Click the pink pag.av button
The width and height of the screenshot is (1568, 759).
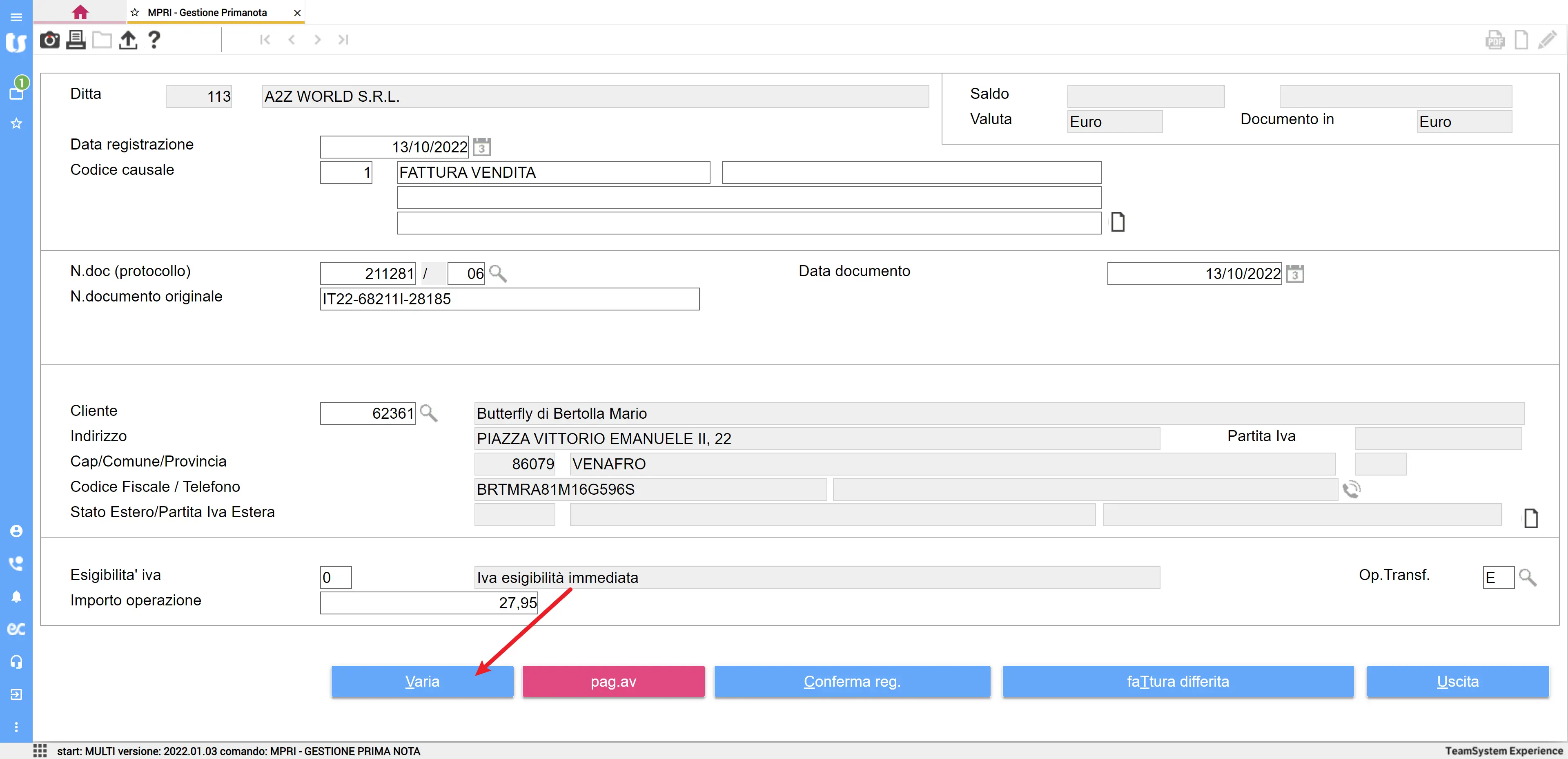(x=613, y=681)
